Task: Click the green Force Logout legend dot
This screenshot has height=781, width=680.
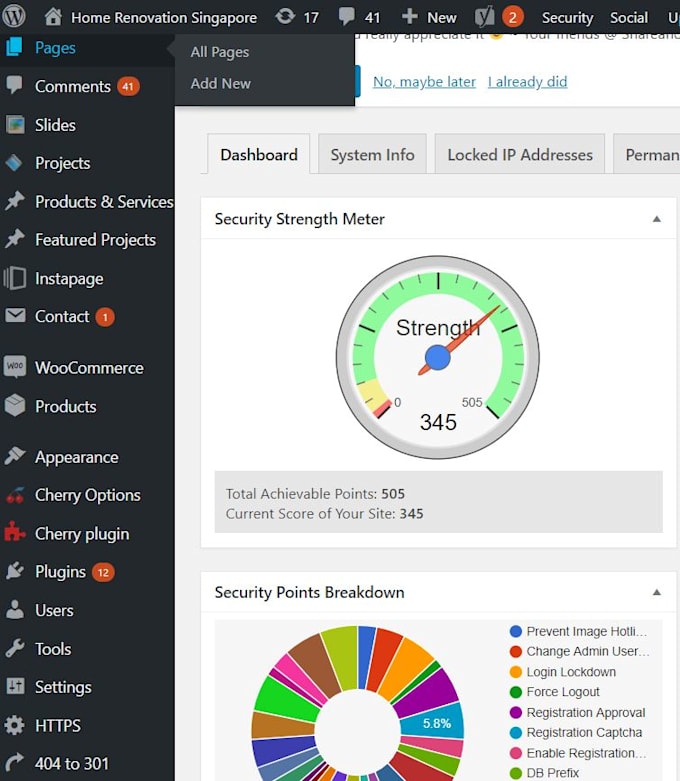Action: coord(516,692)
